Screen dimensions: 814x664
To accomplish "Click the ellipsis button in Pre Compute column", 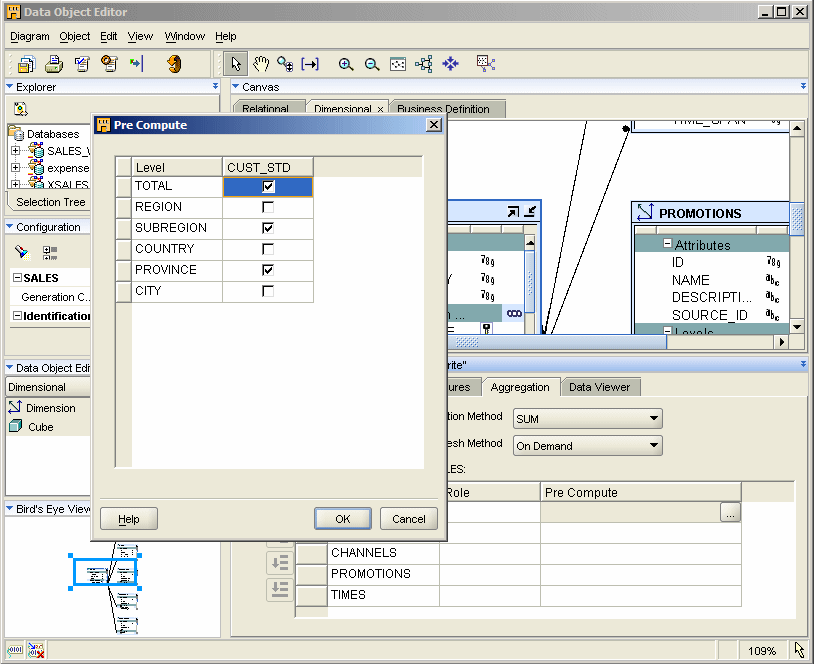I will click(730, 512).
